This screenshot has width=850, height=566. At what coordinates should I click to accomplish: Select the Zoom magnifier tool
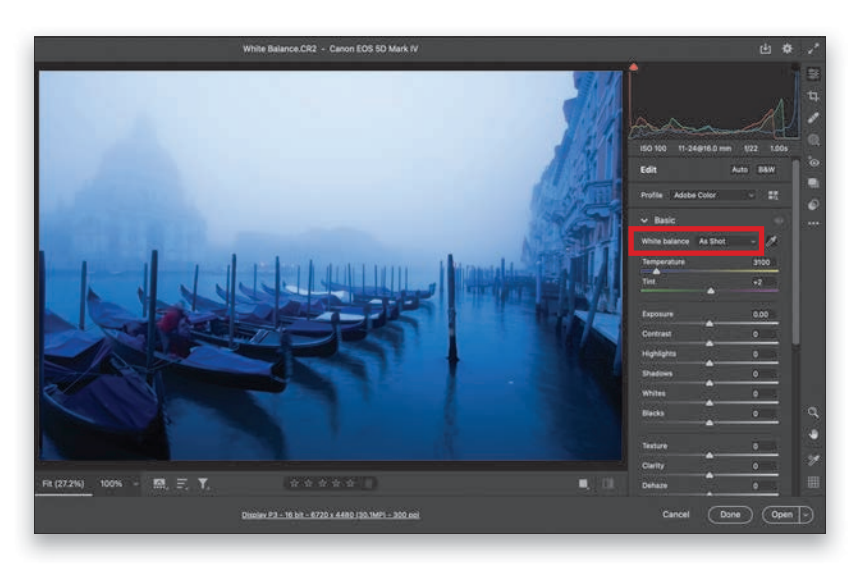813,412
